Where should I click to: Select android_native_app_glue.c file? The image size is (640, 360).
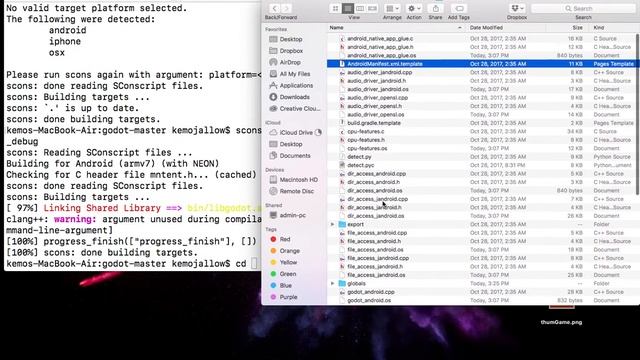(481, 38)
